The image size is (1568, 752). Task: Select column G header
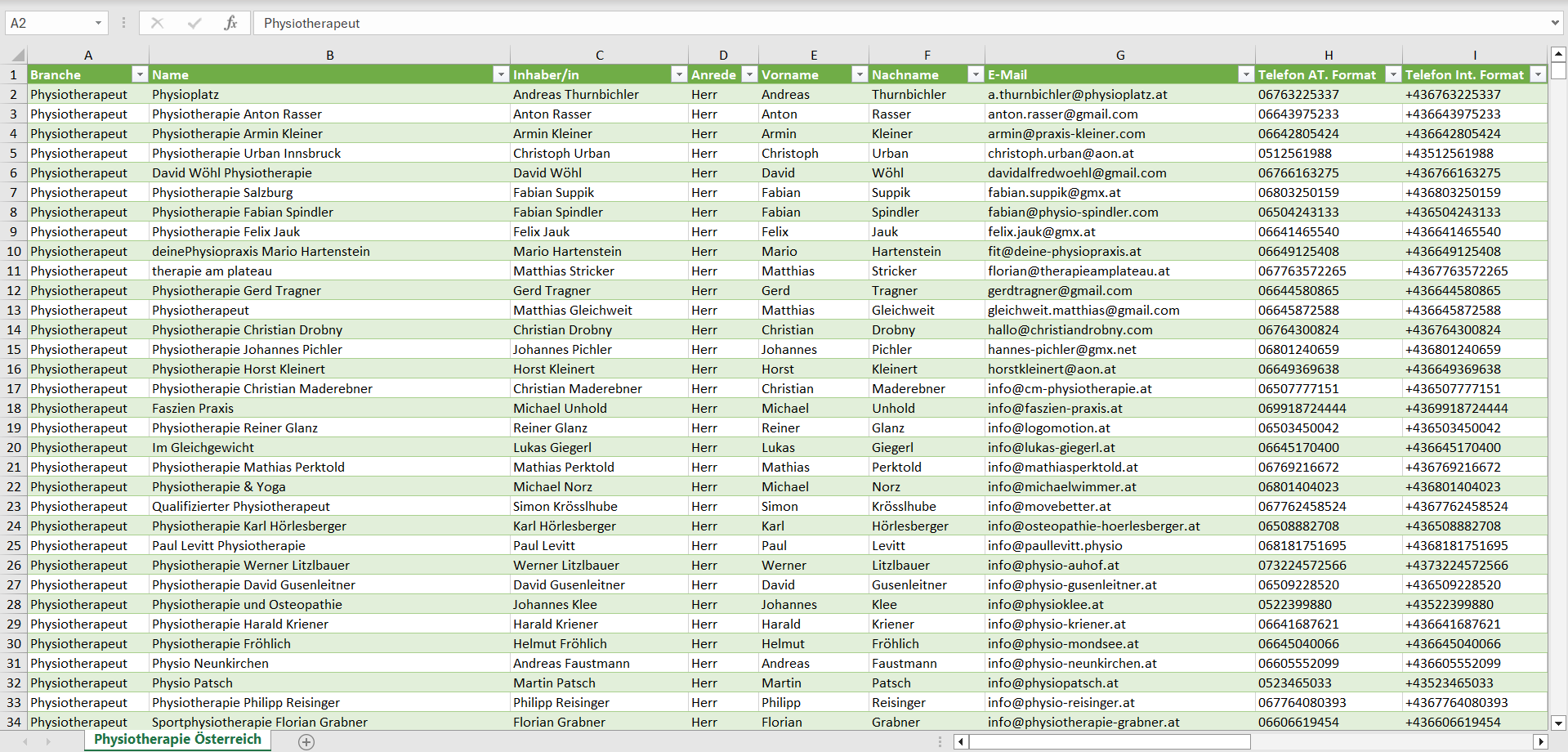click(x=1120, y=55)
